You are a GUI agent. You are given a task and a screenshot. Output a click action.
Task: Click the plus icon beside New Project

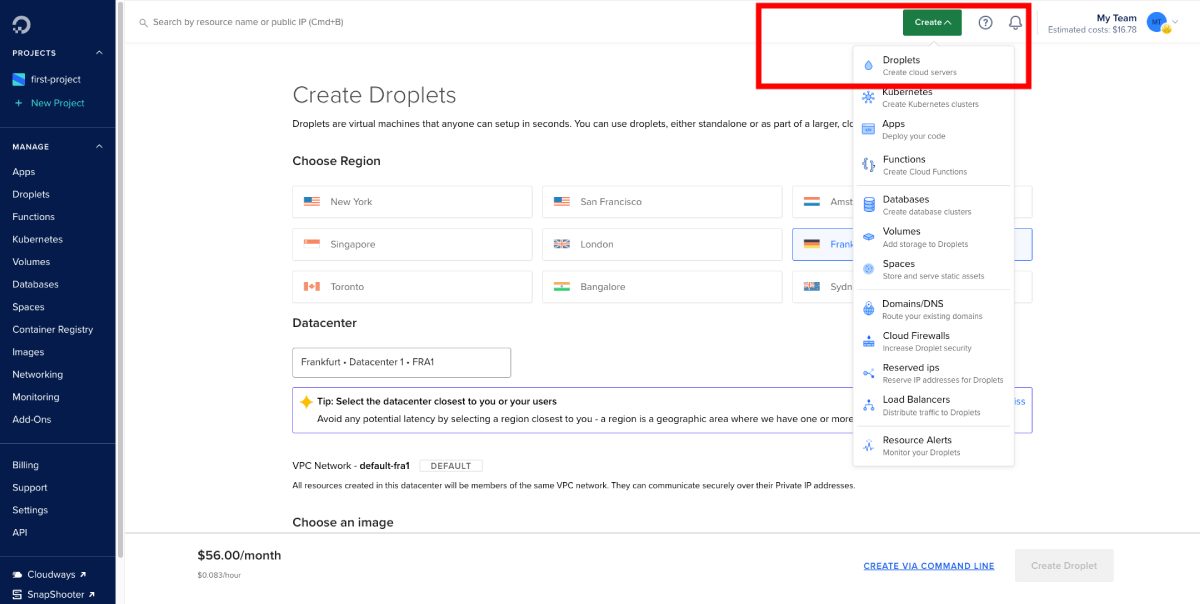18,103
